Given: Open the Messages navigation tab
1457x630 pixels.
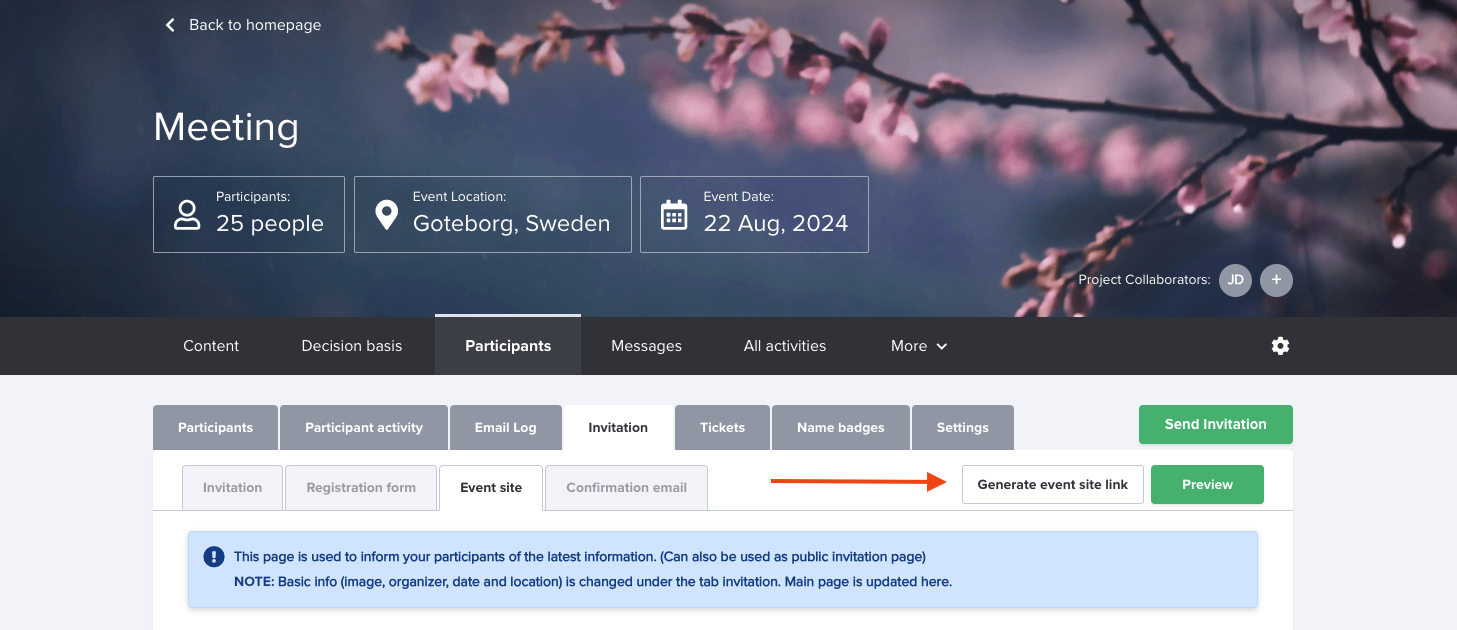Looking at the screenshot, I should (x=646, y=346).
